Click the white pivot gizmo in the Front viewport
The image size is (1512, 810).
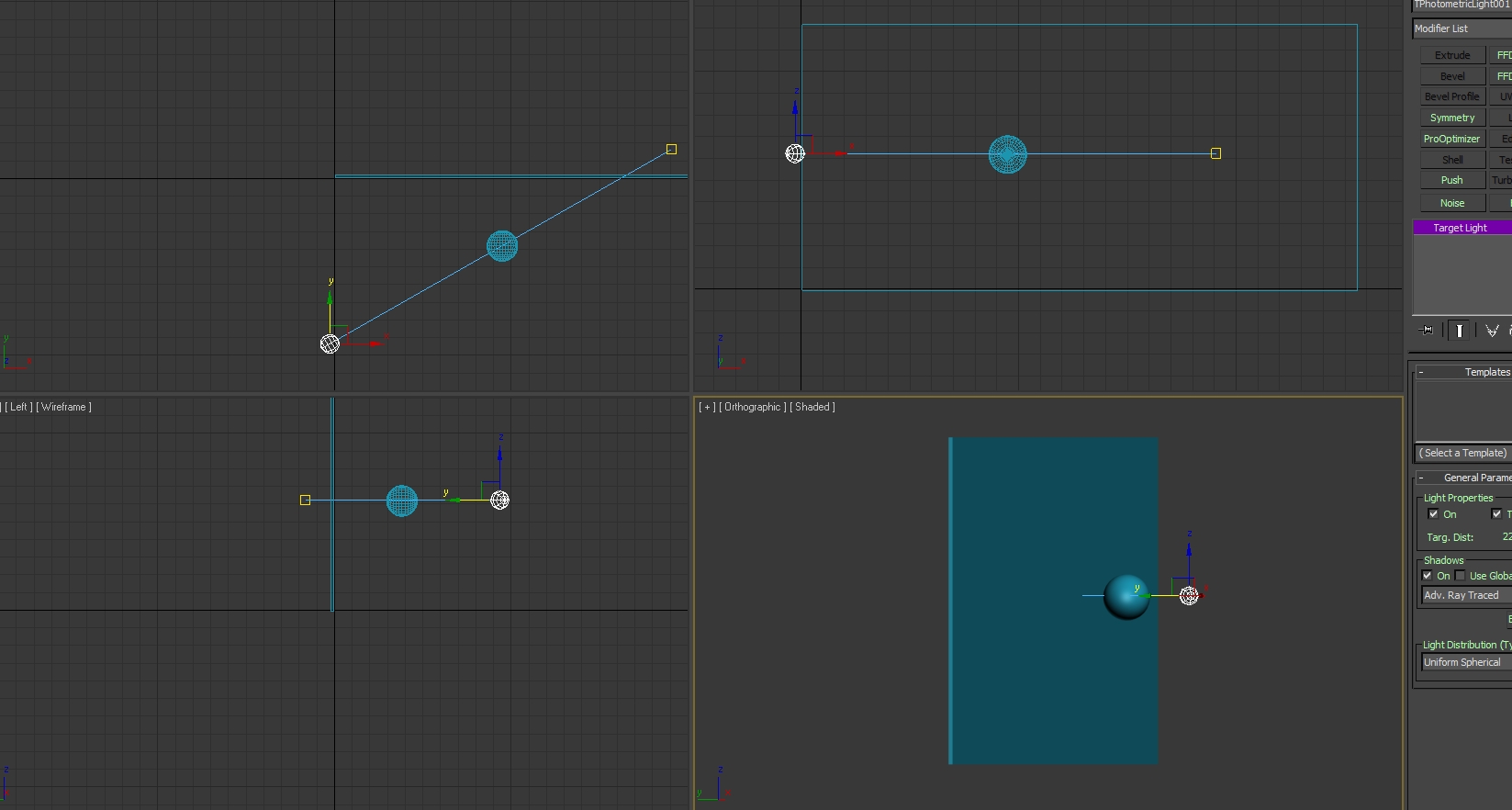[795, 153]
